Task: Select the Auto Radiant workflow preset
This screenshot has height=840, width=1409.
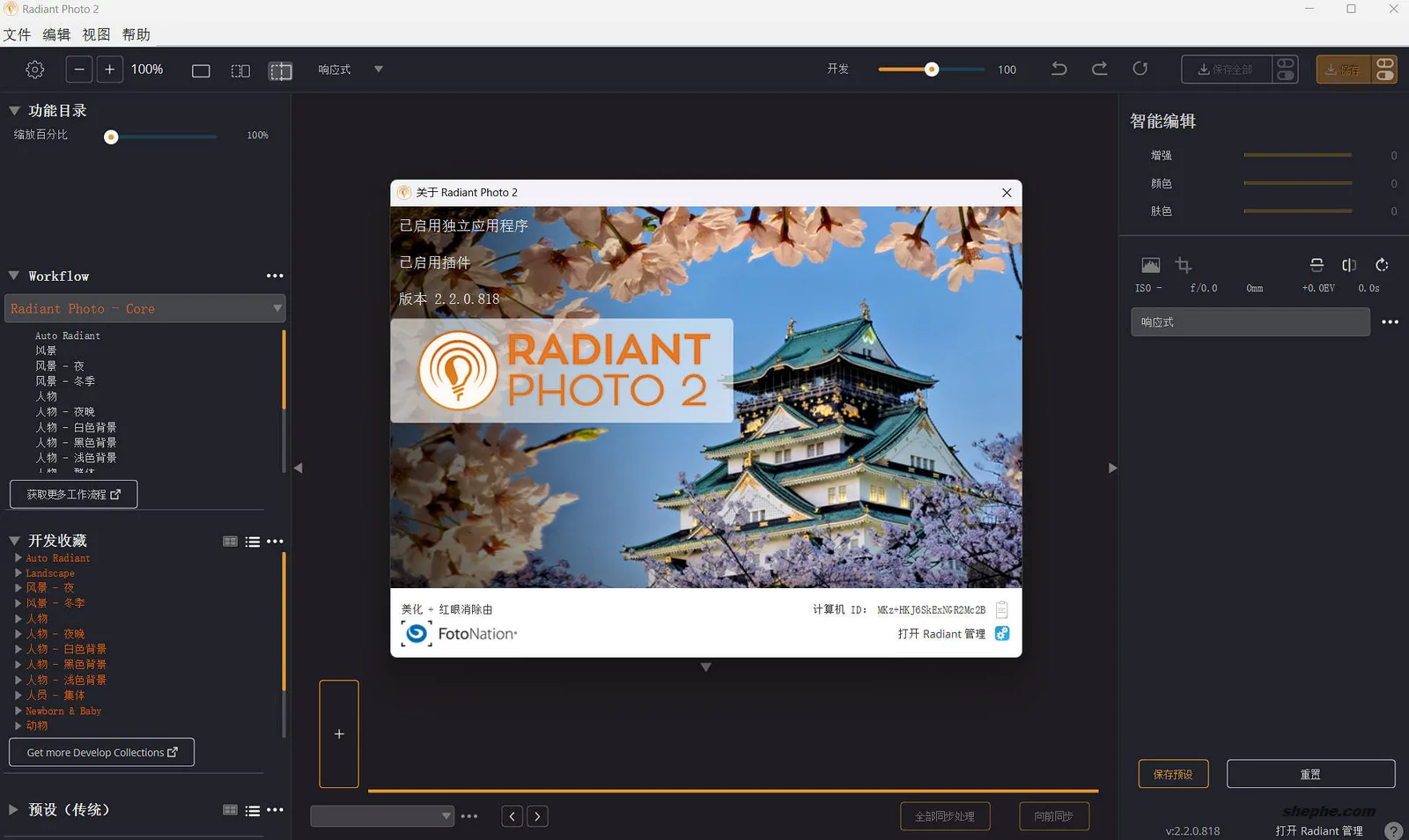Action: pyautogui.click(x=68, y=335)
